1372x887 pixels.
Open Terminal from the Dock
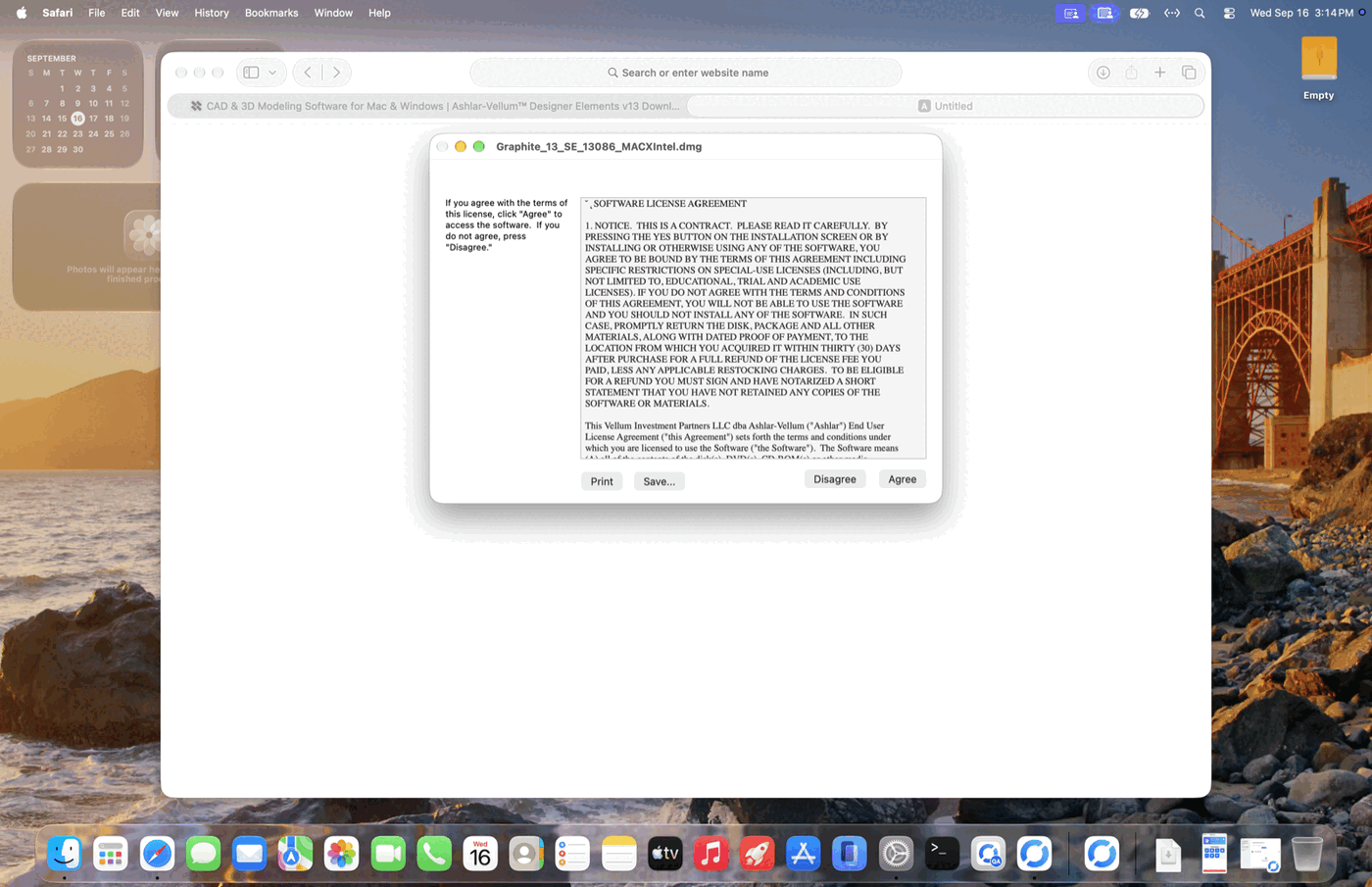(942, 854)
